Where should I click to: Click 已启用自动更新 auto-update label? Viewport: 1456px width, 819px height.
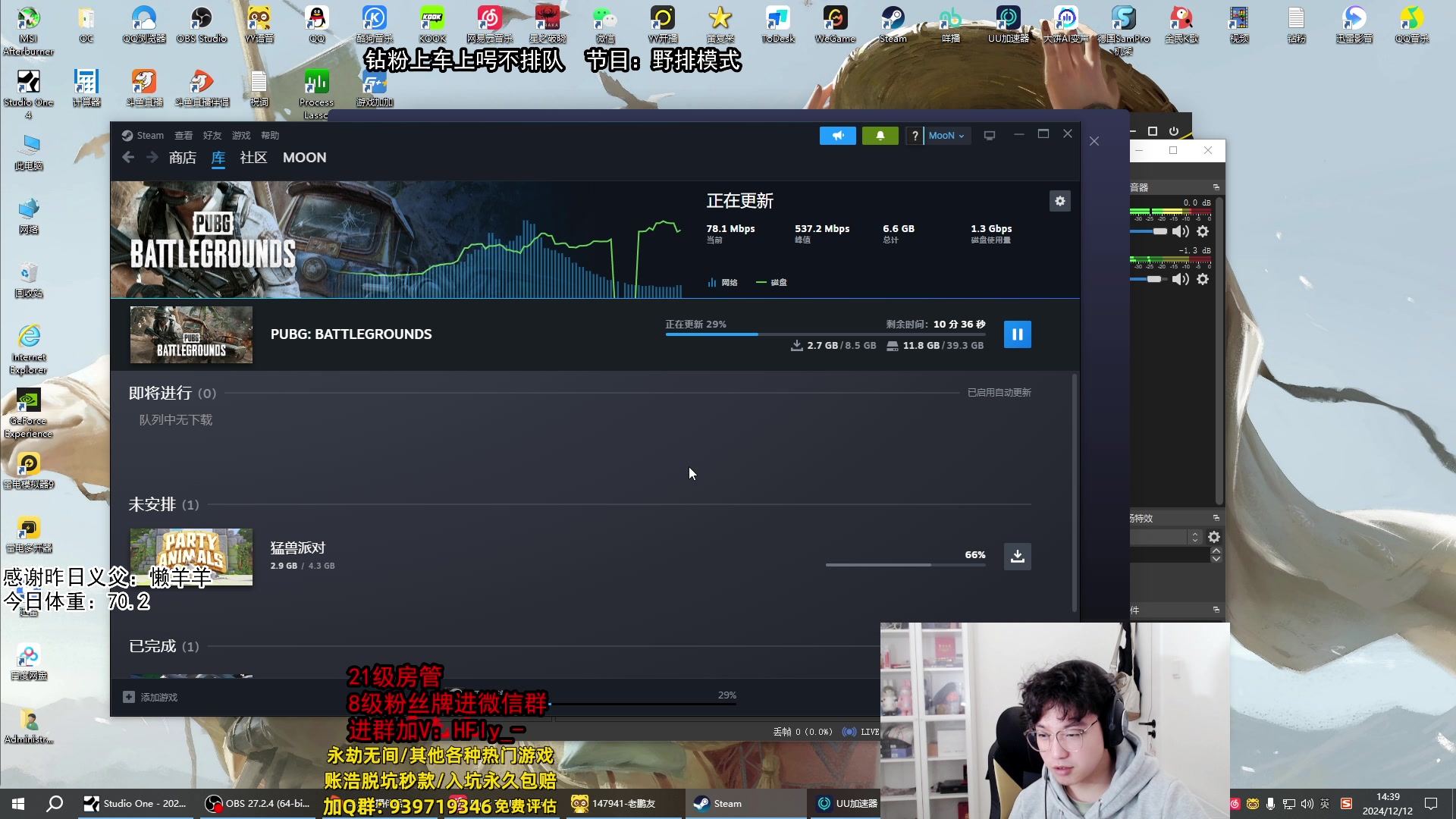(x=999, y=393)
